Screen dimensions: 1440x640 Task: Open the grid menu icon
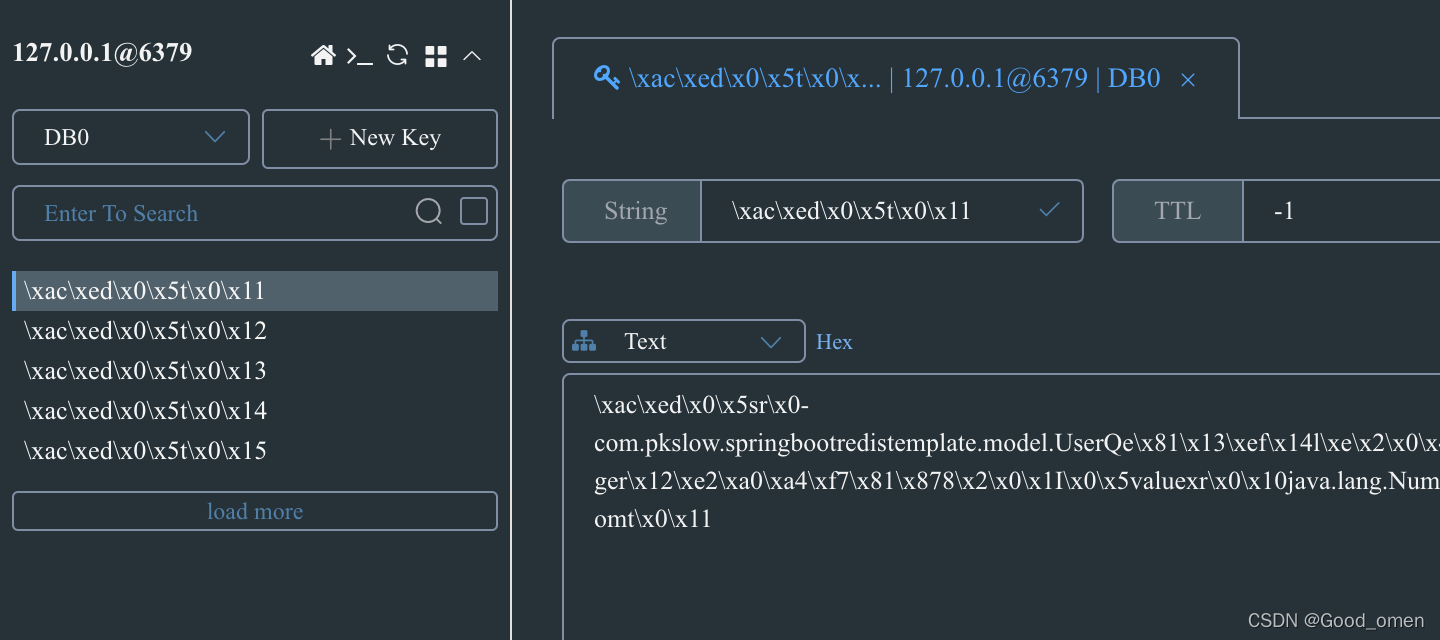(436, 56)
